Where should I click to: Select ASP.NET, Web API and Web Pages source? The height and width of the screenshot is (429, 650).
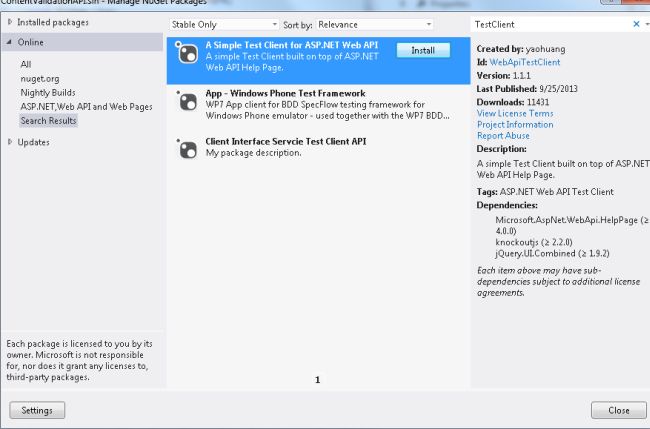pos(86,107)
